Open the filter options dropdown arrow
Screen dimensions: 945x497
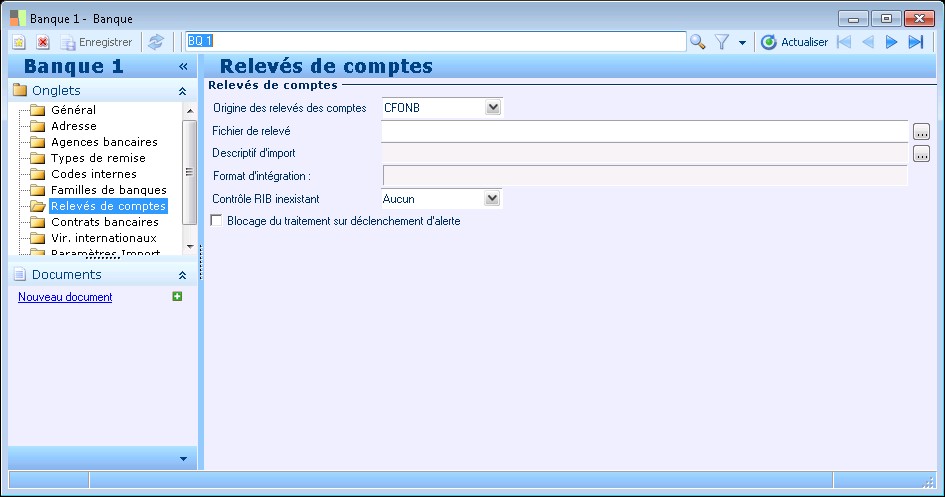coord(742,43)
